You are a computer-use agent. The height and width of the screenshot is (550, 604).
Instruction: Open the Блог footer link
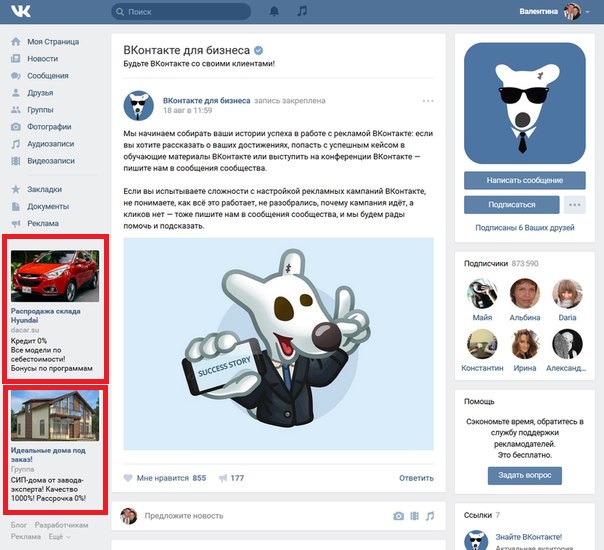(x=19, y=525)
